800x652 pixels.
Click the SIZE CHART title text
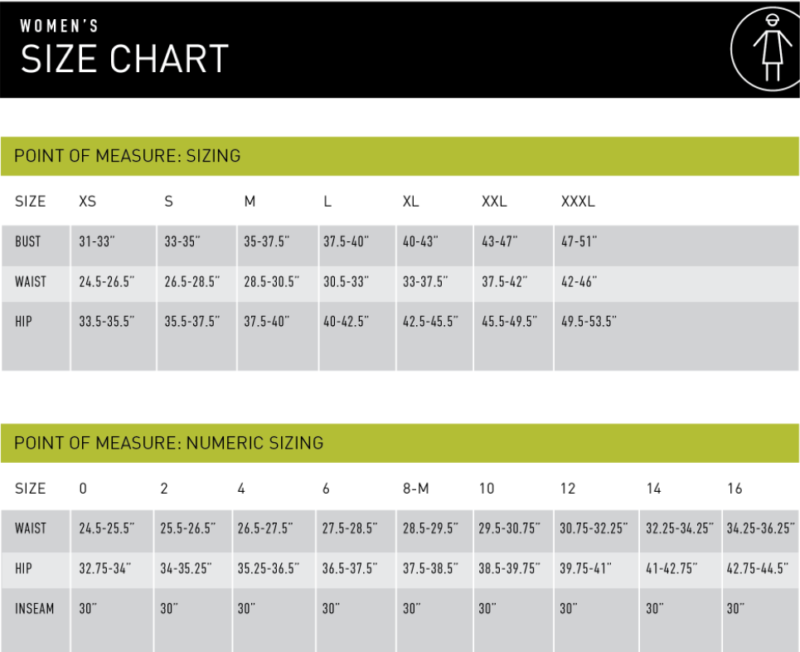pyautogui.click(x=124, y=59)
